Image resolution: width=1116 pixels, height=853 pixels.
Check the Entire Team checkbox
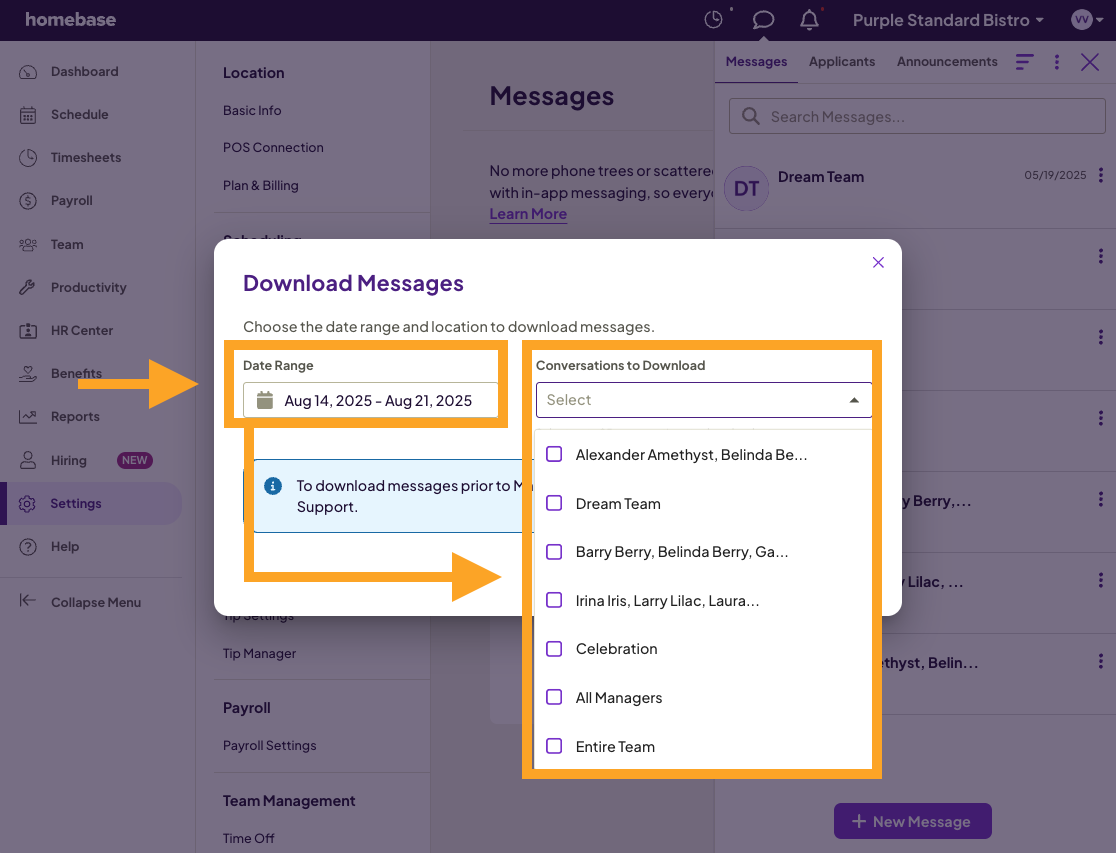tap(554, 746)
